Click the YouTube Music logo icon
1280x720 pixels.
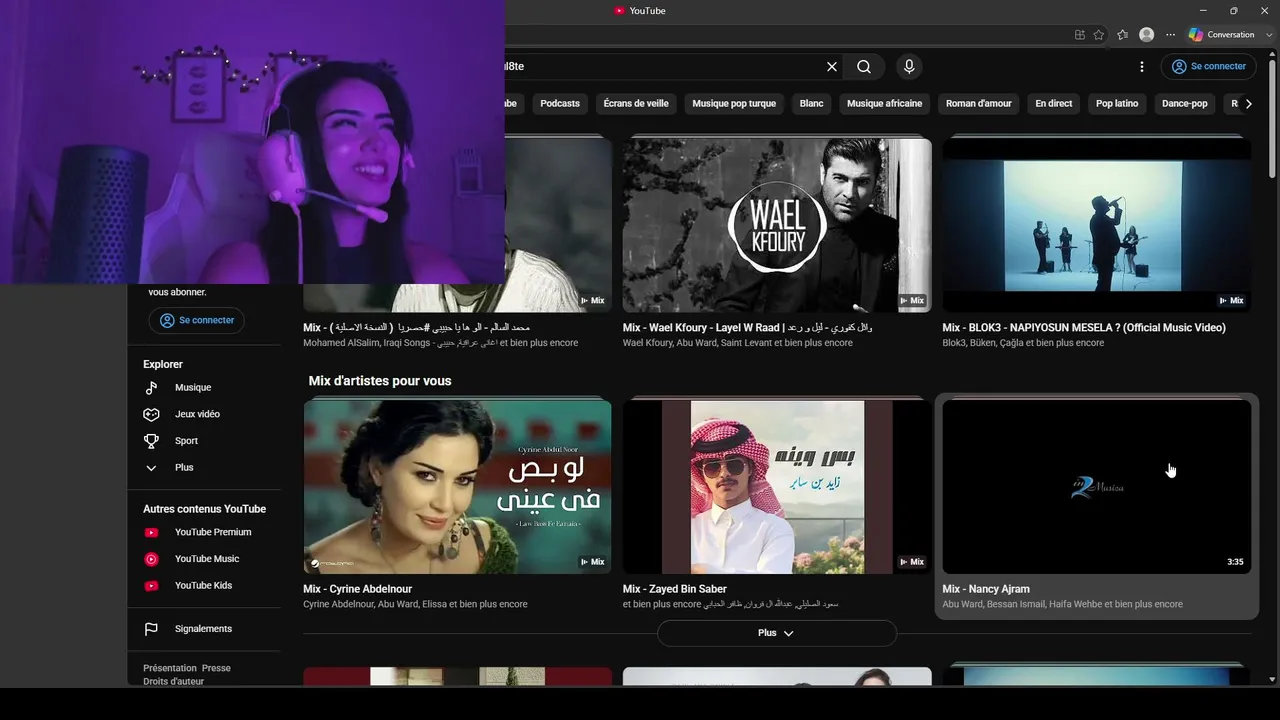(x=151, y=559)
